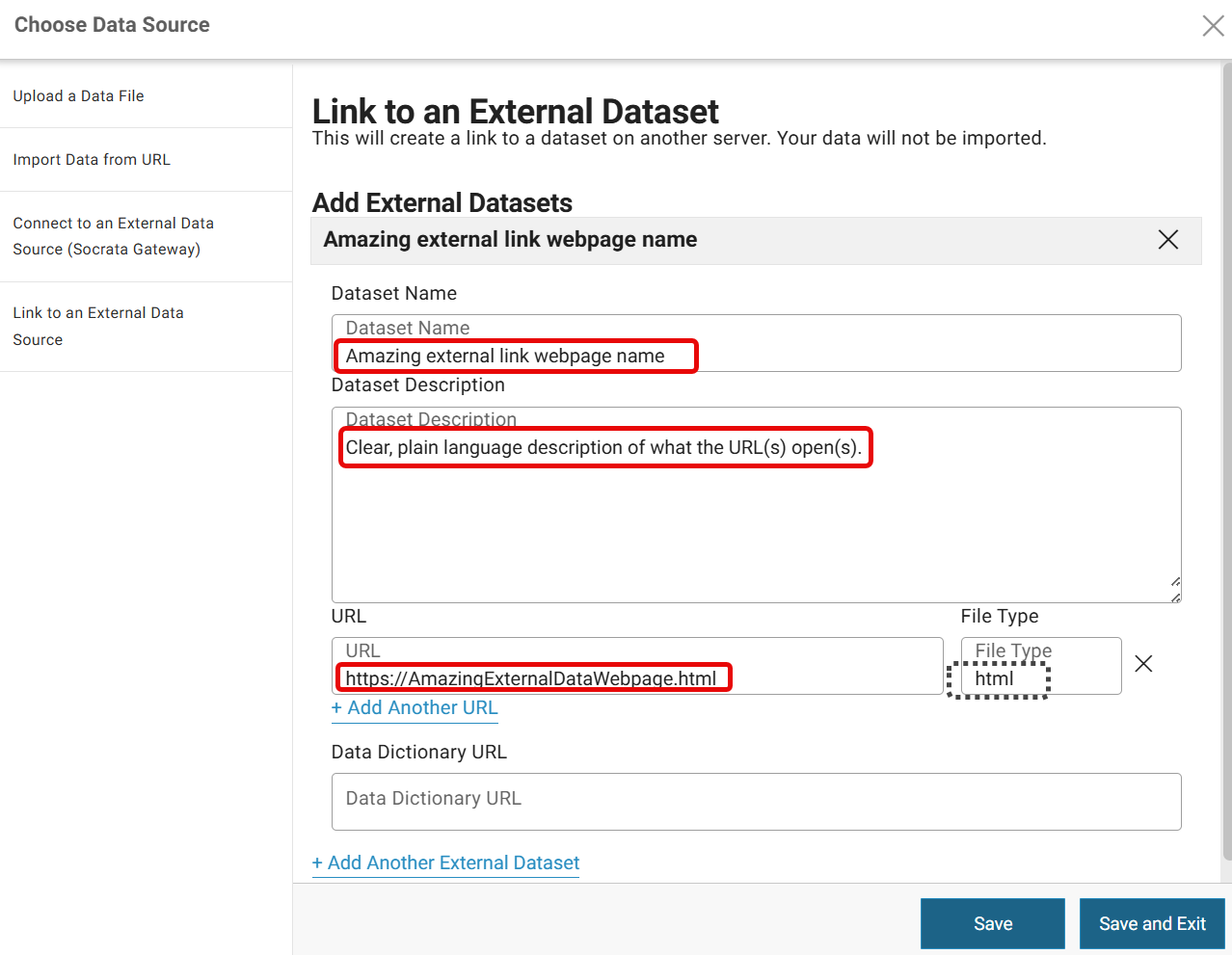Viewport: 1232px width, 955px height.
Task: Select Link to an External Data Source
Action: [98, 326]
